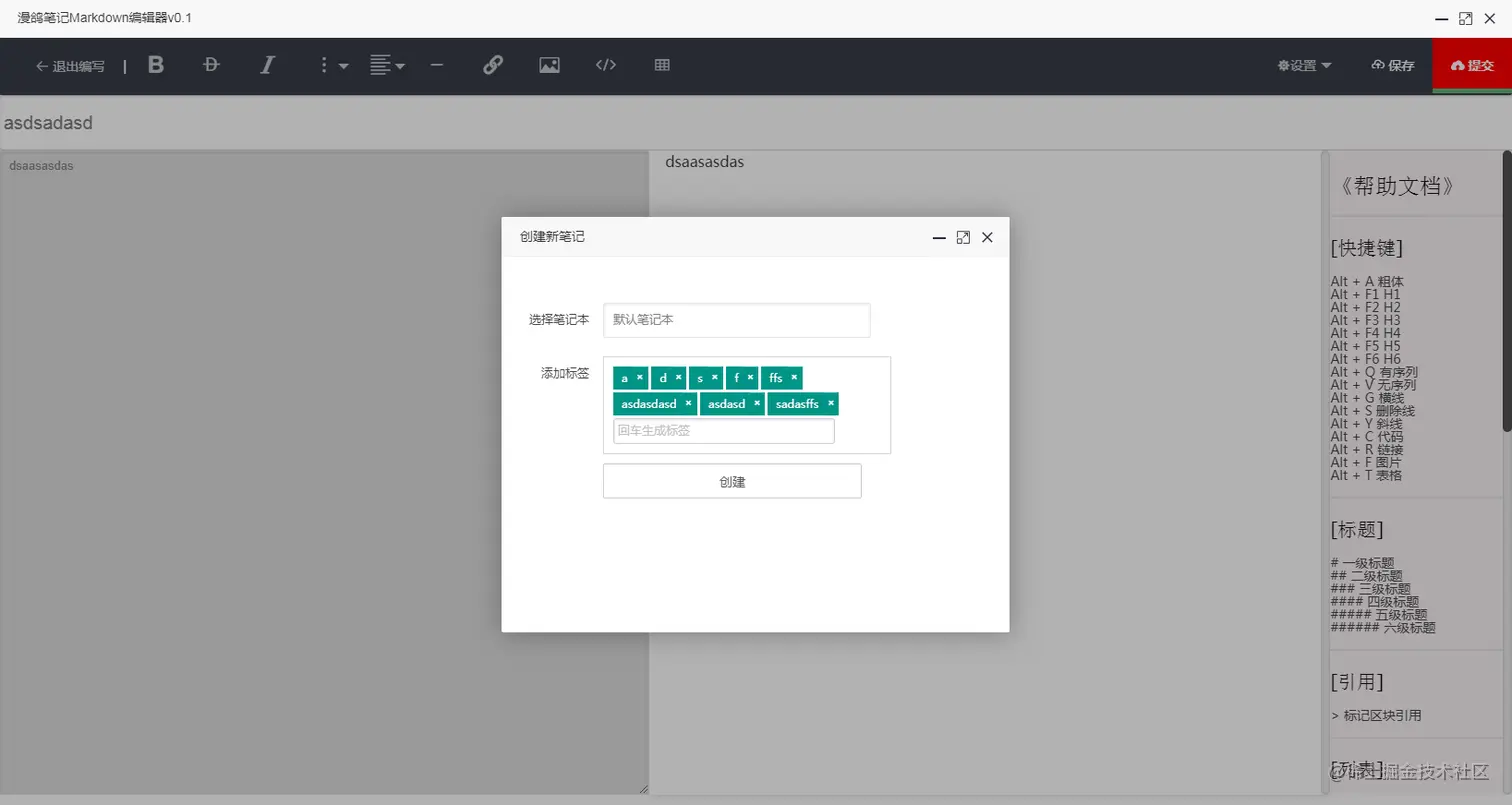The image size is (1512, 805).
Task: Click the [标题] section heading
Action: point(1357,530)
